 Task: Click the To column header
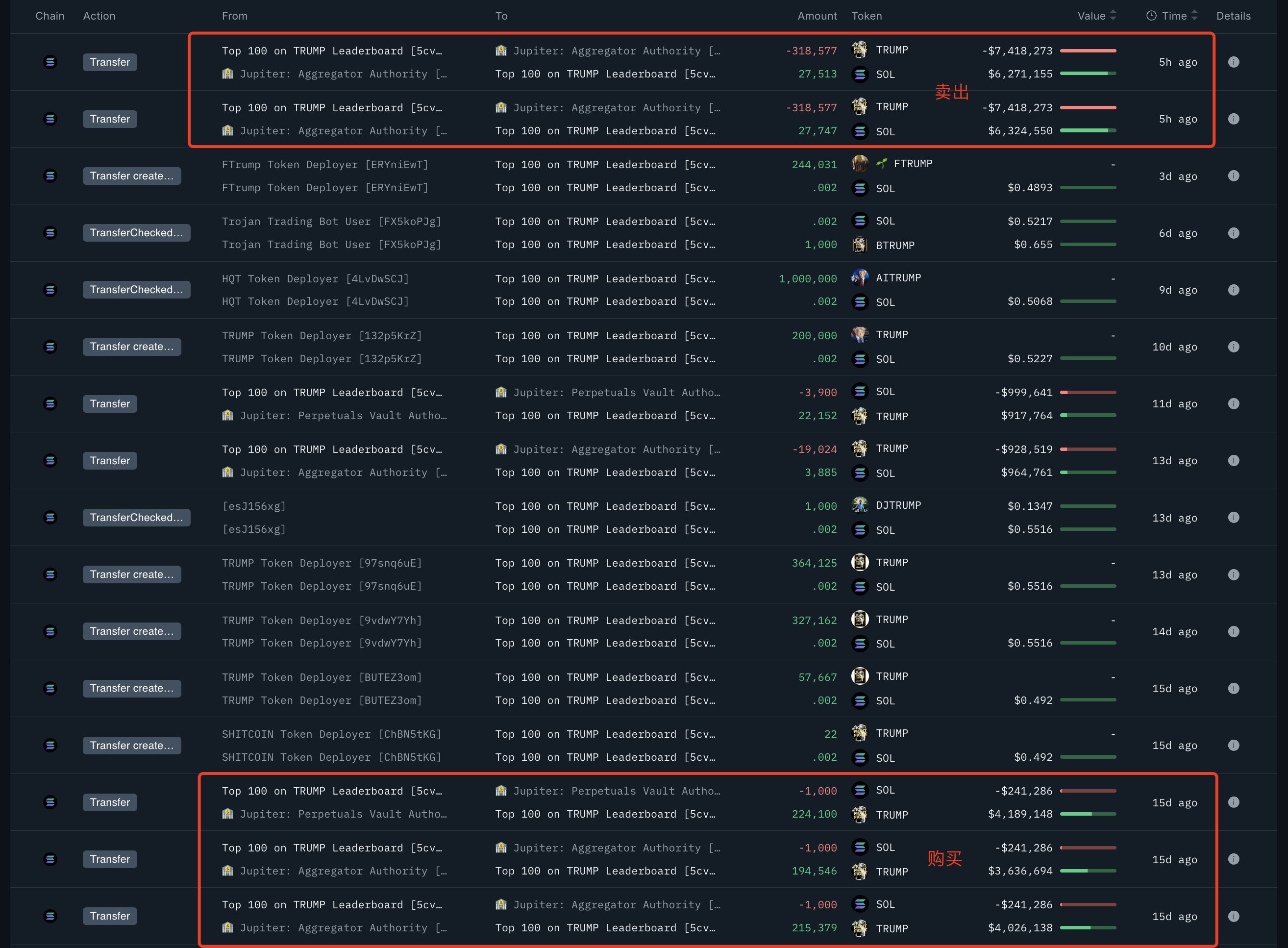501,16
